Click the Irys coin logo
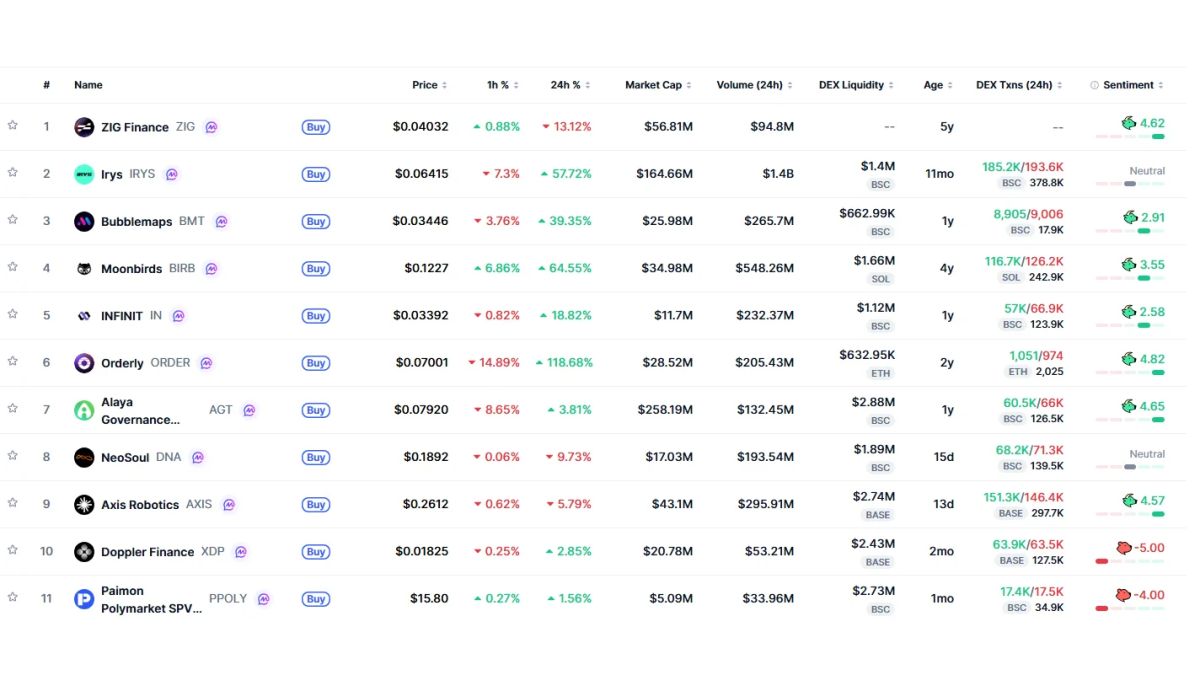Viewport: 1200px width, 675px height. [84, 174]
